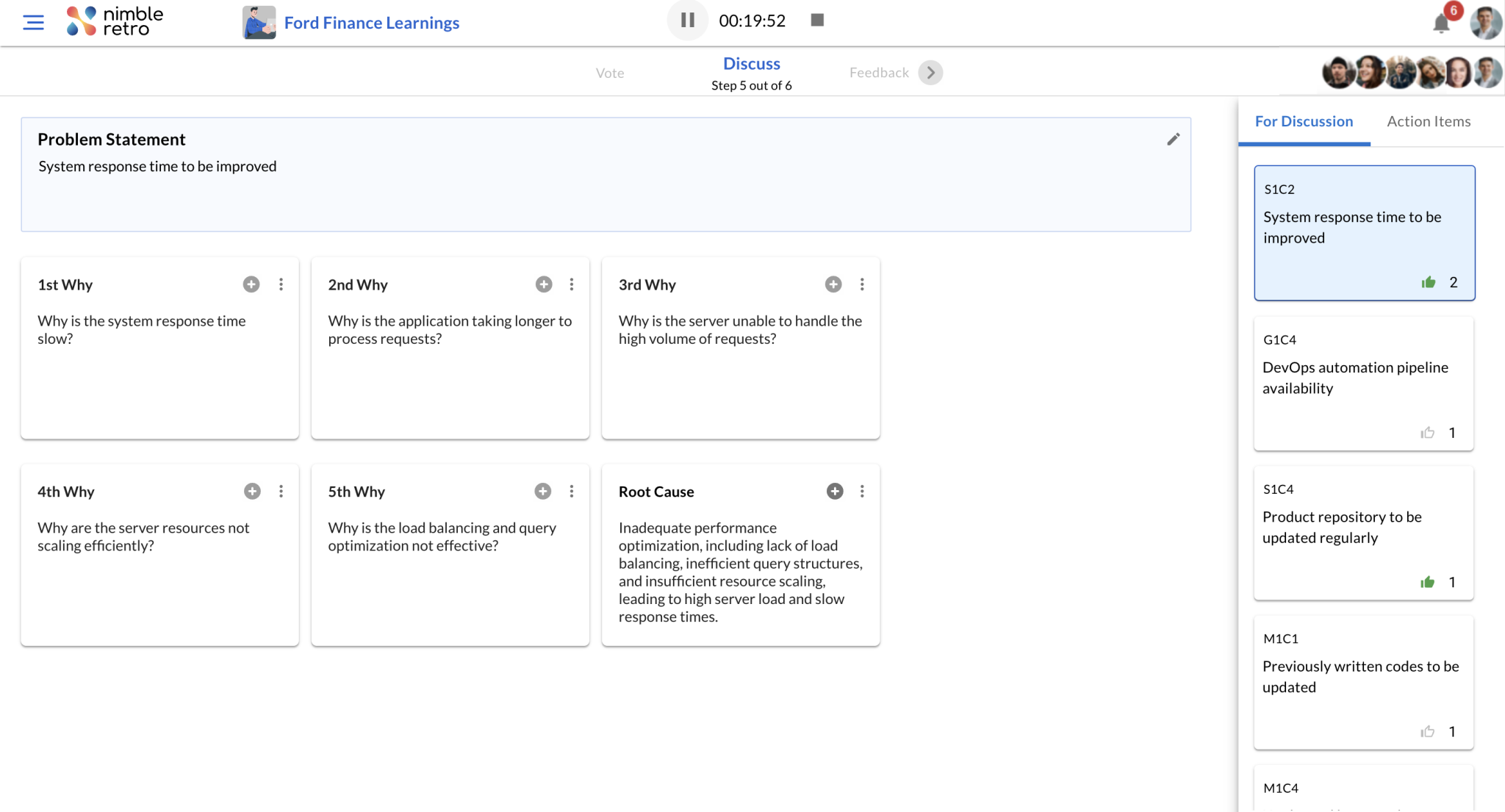The width and height of the screenshot is (1505, 812).
Task: Open the hamburger navigation menu
Action: [x=34, y=22]
